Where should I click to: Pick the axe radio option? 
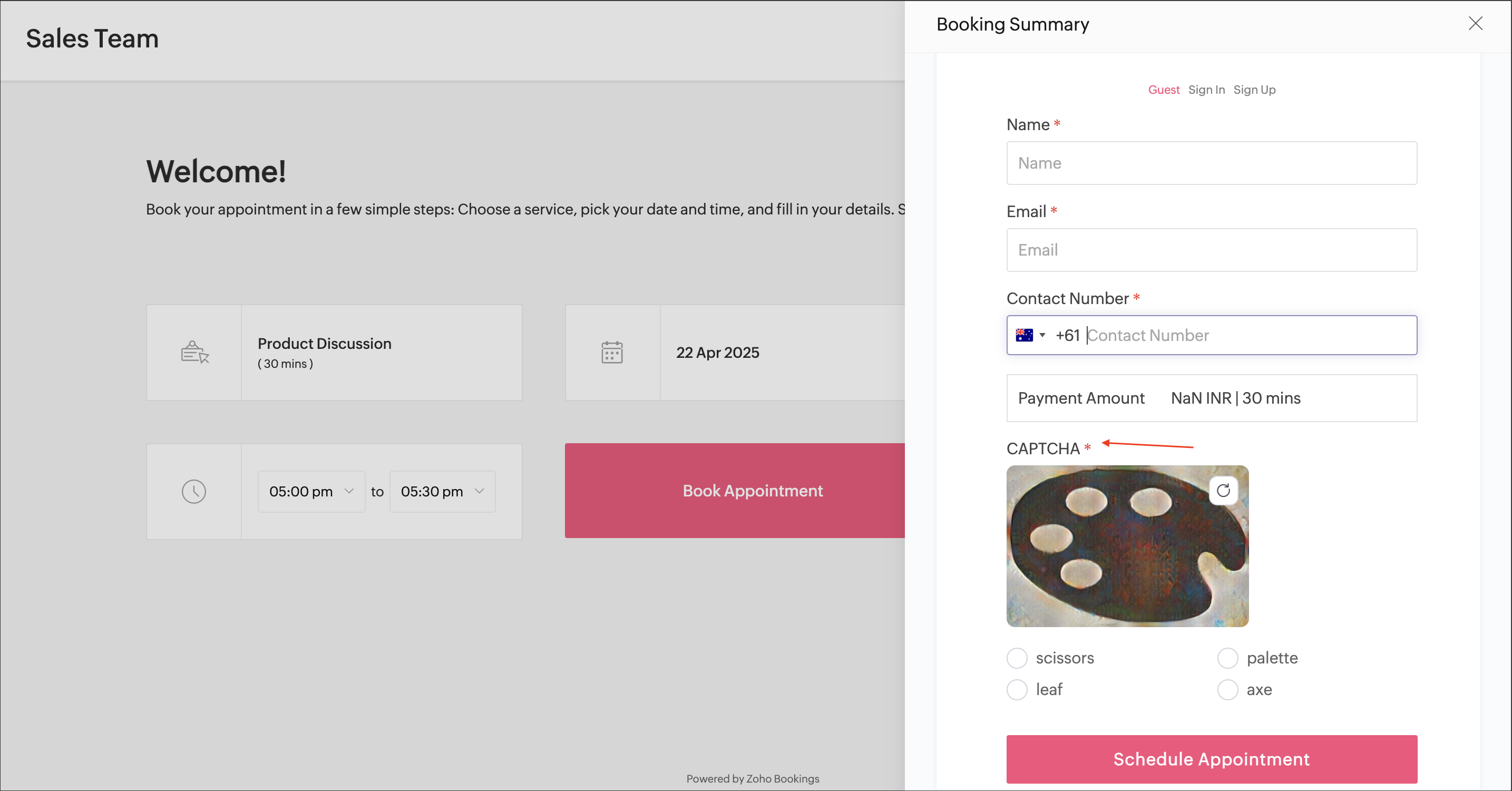[x=1228, y=689]
